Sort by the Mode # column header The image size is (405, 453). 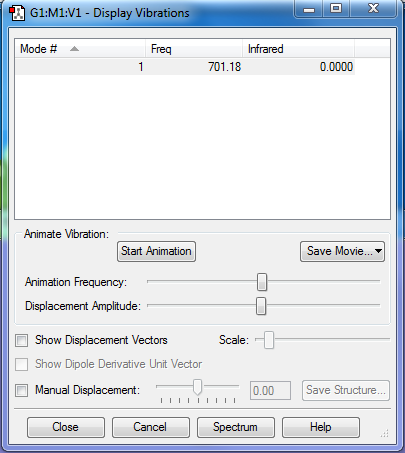point(80,49)
